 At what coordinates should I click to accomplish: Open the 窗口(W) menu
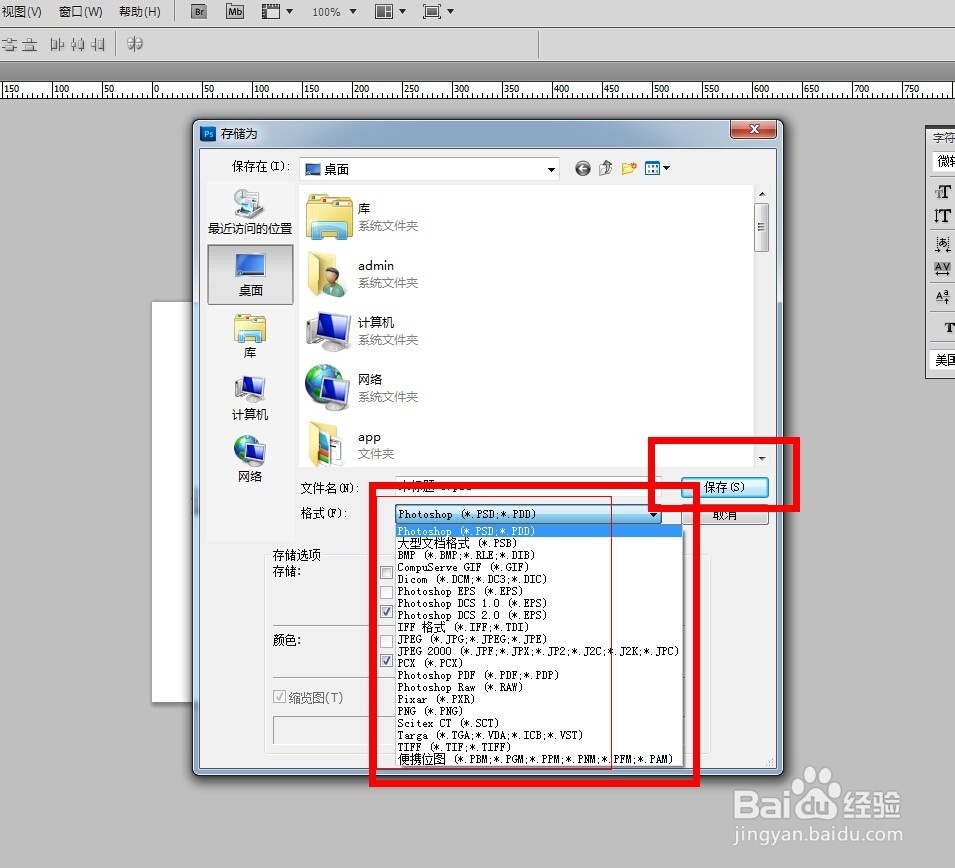(80, 12)
